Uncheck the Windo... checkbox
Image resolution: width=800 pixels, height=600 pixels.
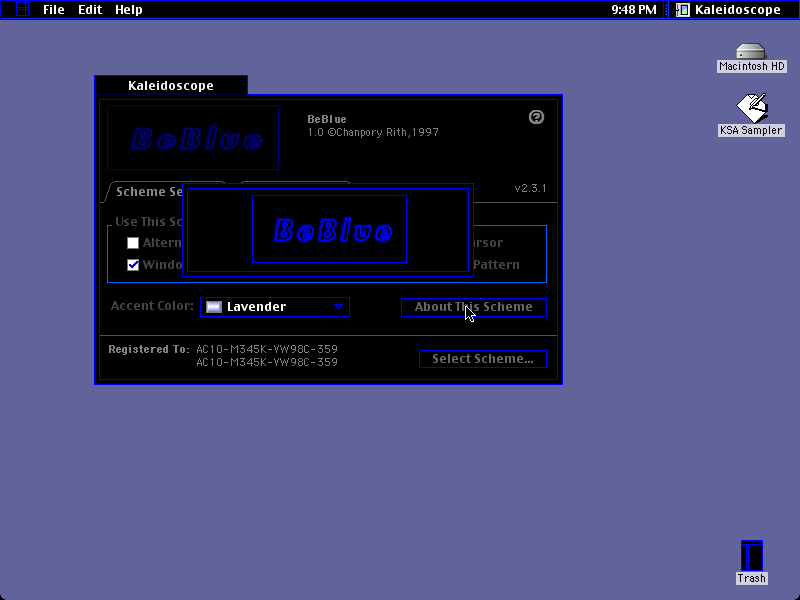pyautogui.click(x=133, y=265)
